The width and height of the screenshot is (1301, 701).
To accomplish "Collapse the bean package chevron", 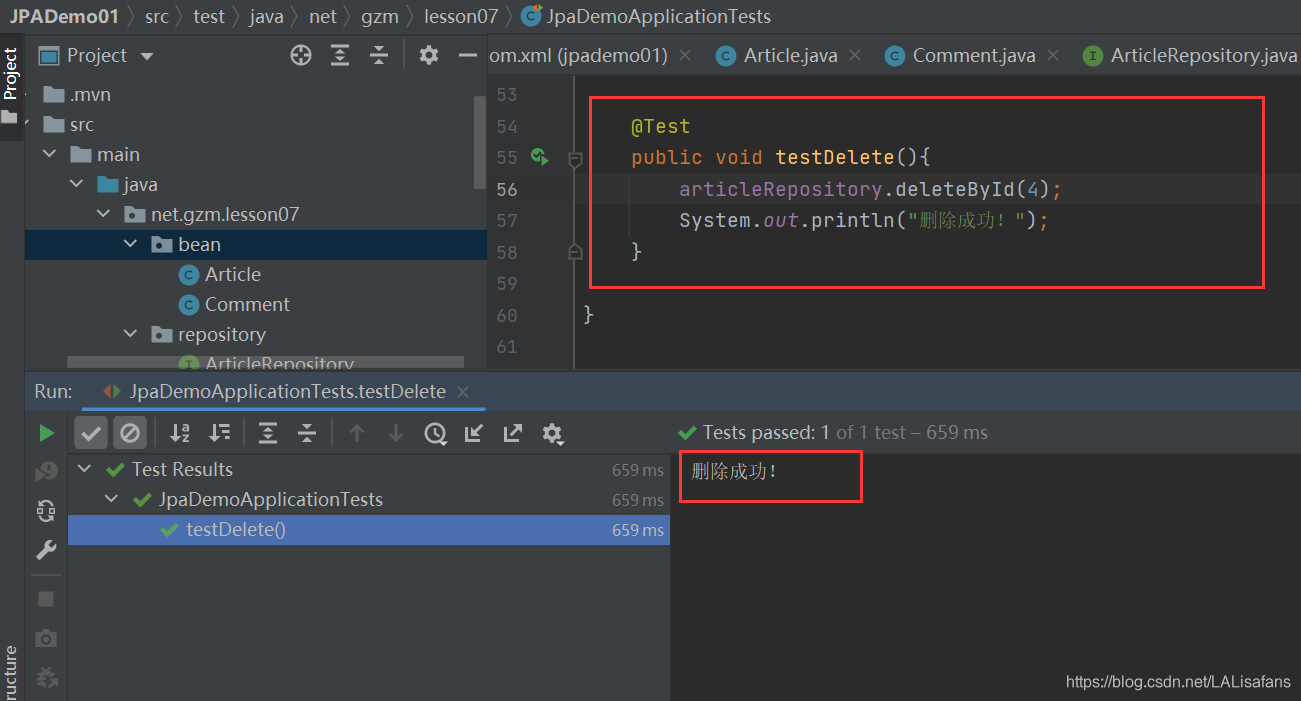I will pyautogui.click(x=130, y=245).
